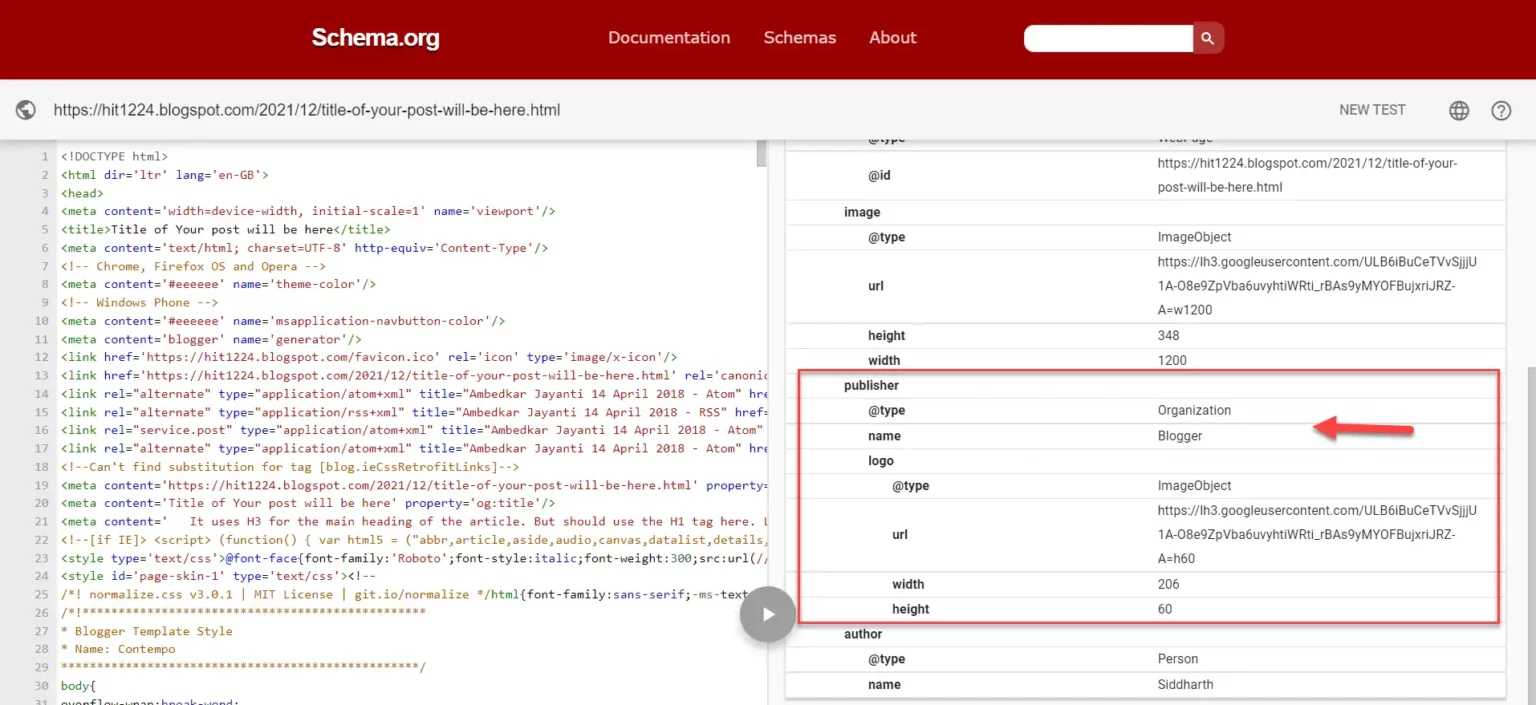
Task: Open the help question mark icon
Action: [1501, 111]
